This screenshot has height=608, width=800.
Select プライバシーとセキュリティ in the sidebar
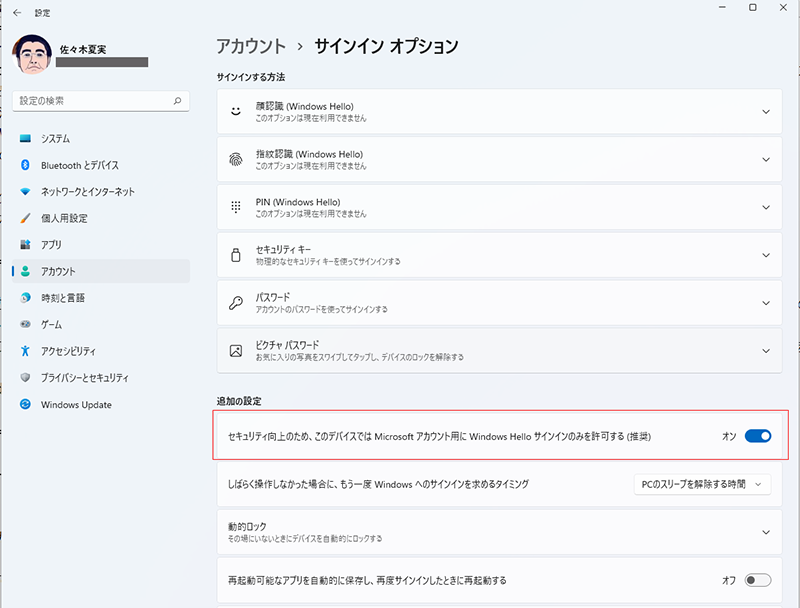(x=85, y=378)
